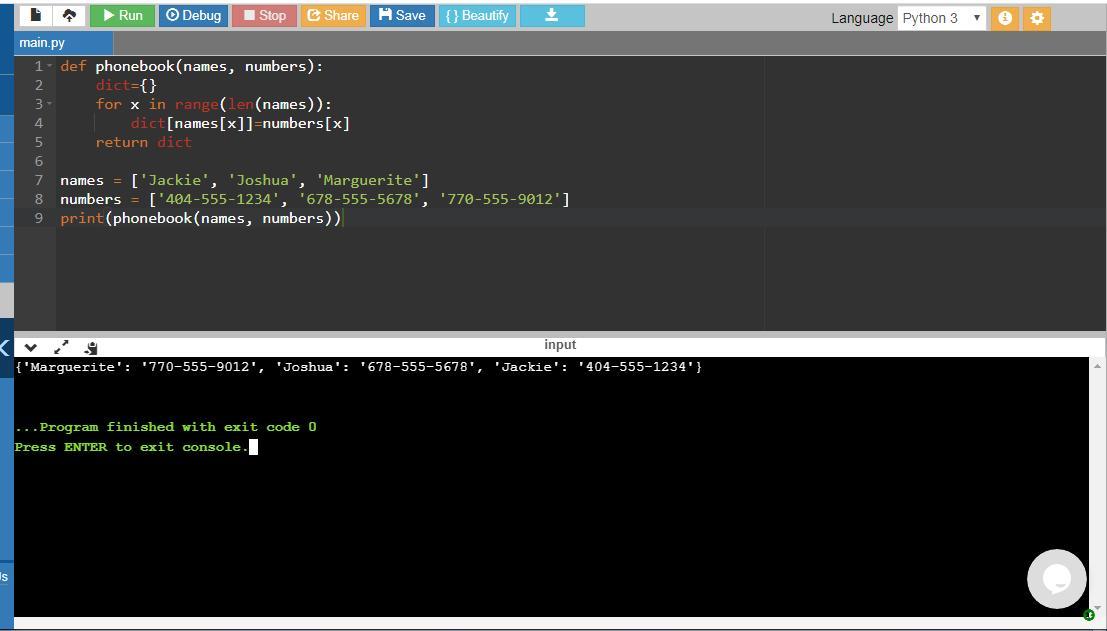Click the orange info icon
Screen dimensions: 1107x631
(1005, 18)
